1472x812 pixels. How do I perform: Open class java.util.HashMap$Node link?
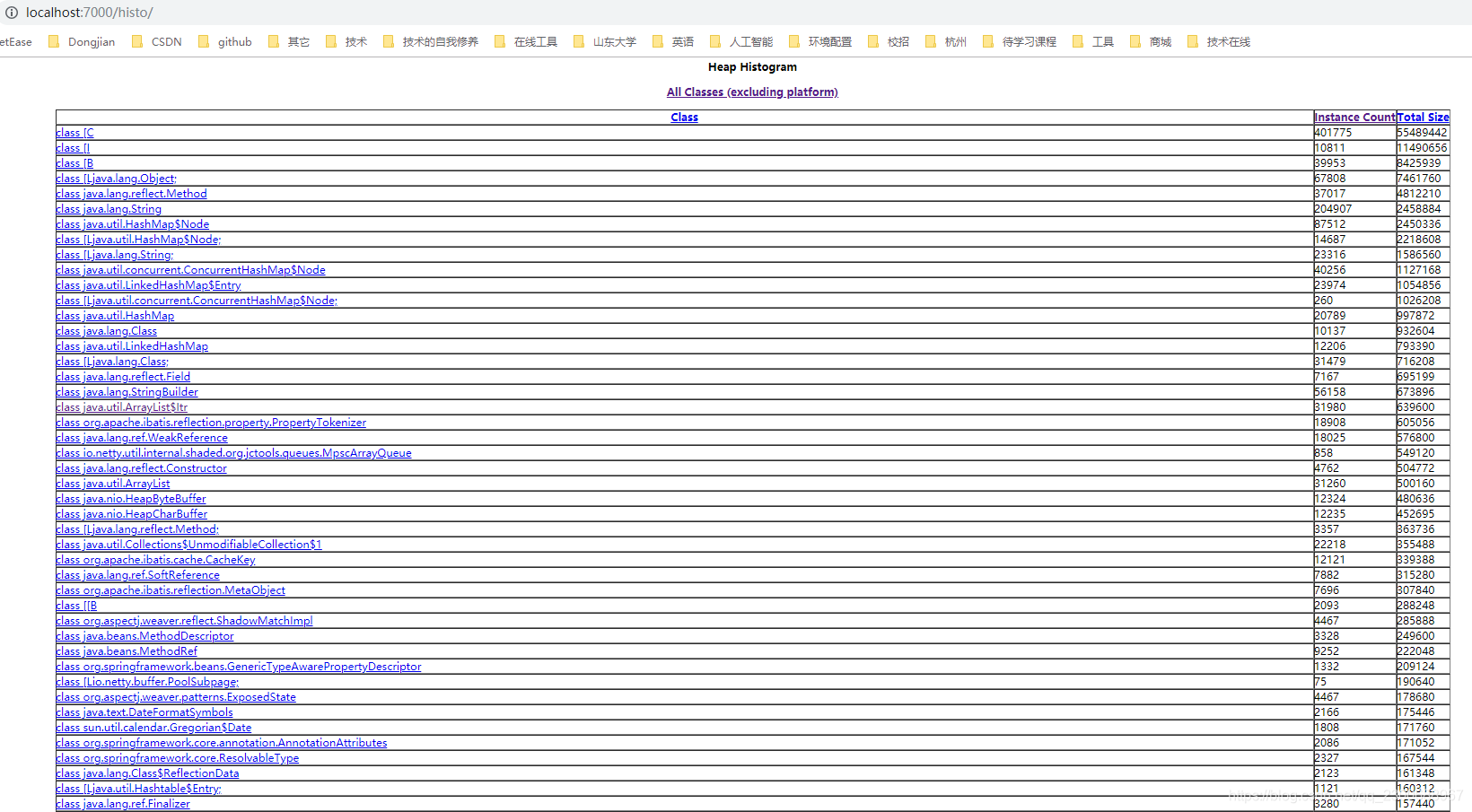tap(132, 224)
